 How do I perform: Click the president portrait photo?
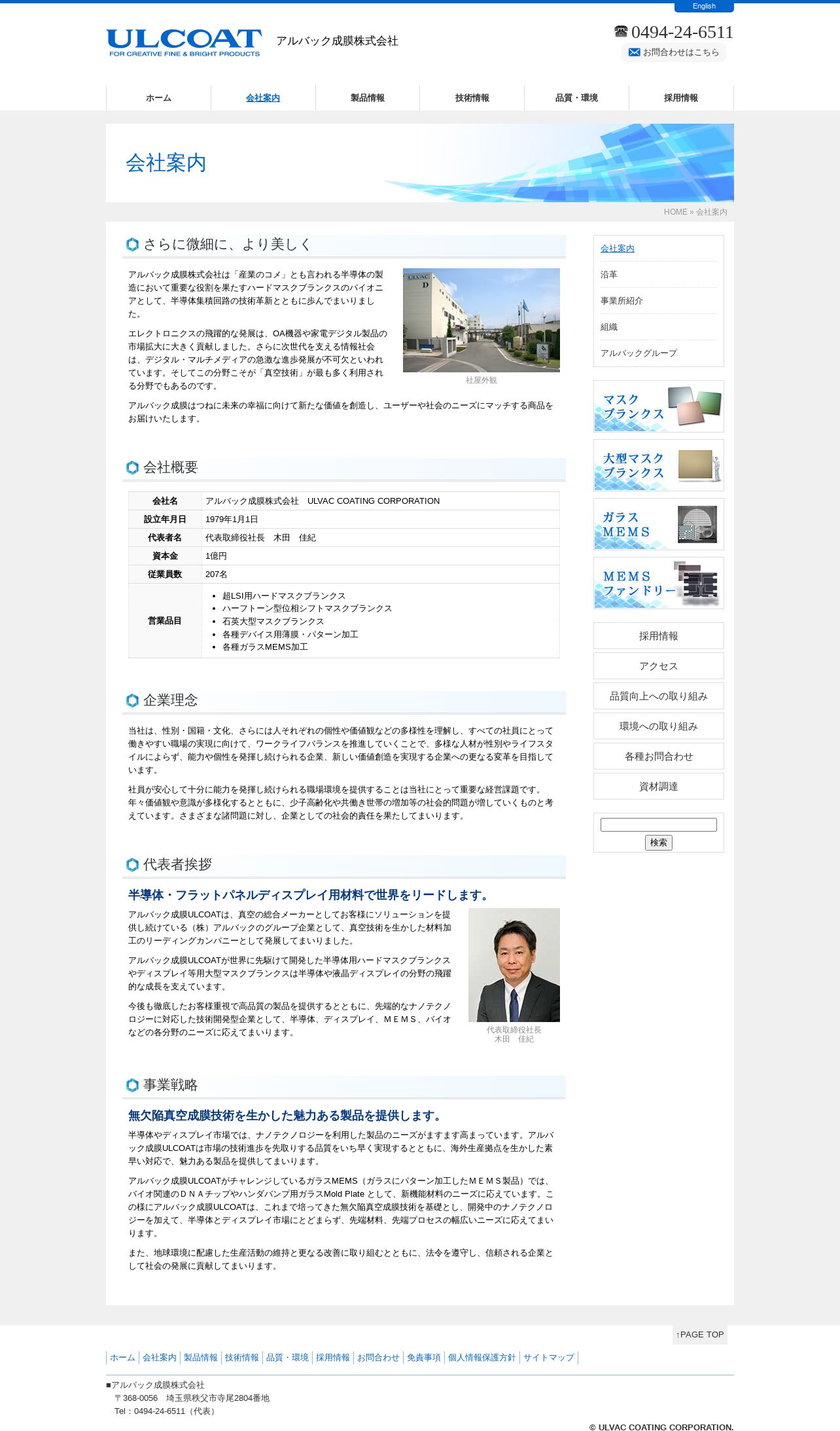pos(514,965)
